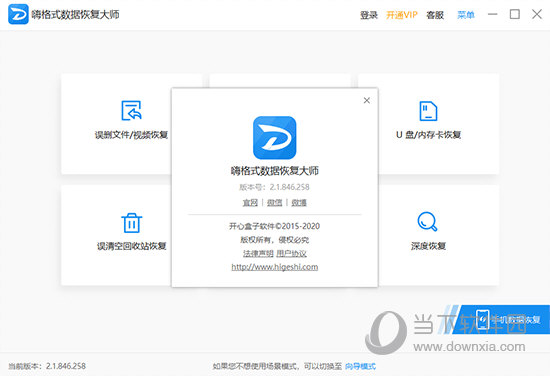Open the 用户协议 link
Viewport: 550px width, 376px height.
tap(291, 254)
